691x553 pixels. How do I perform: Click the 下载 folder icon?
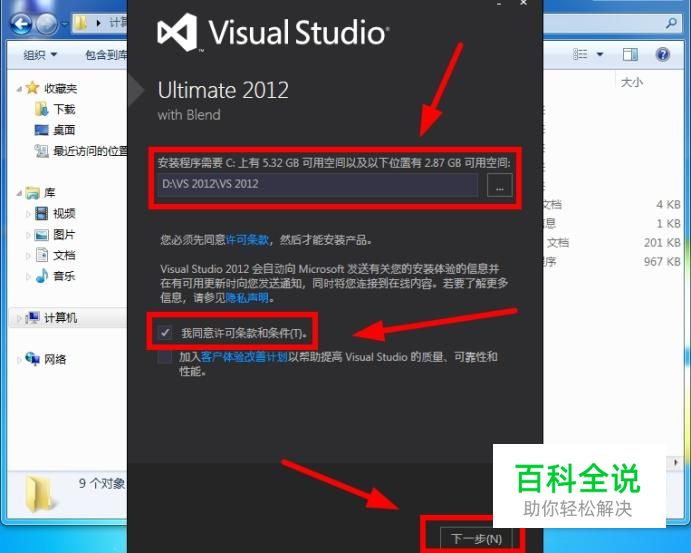click(41, 109)
